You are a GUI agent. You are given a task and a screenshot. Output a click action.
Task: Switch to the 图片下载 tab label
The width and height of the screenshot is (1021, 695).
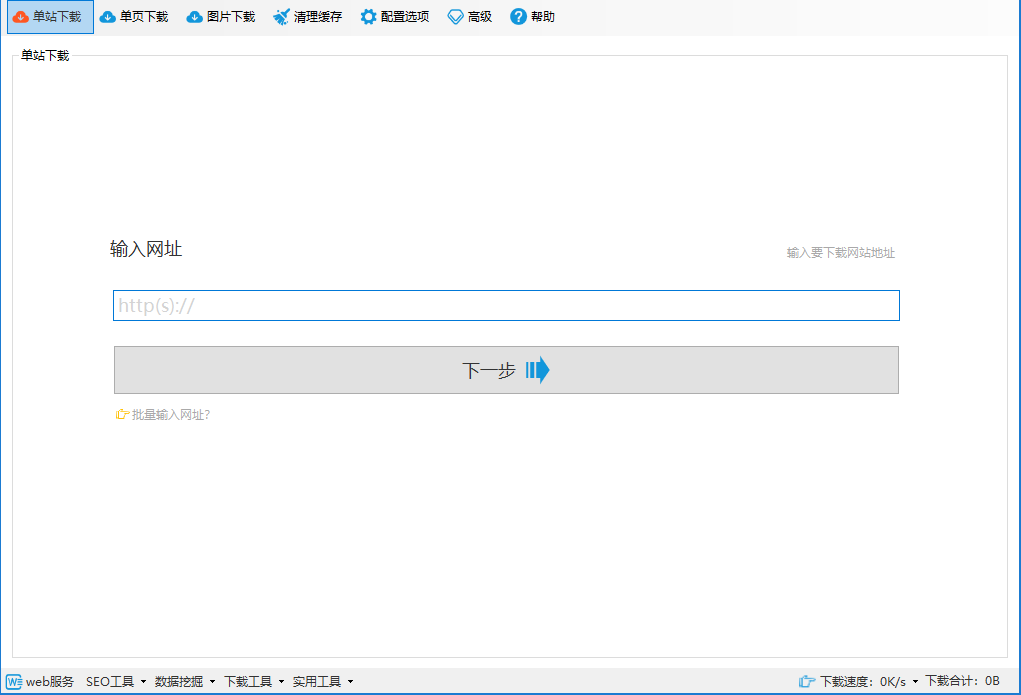[x=231, y=17]
